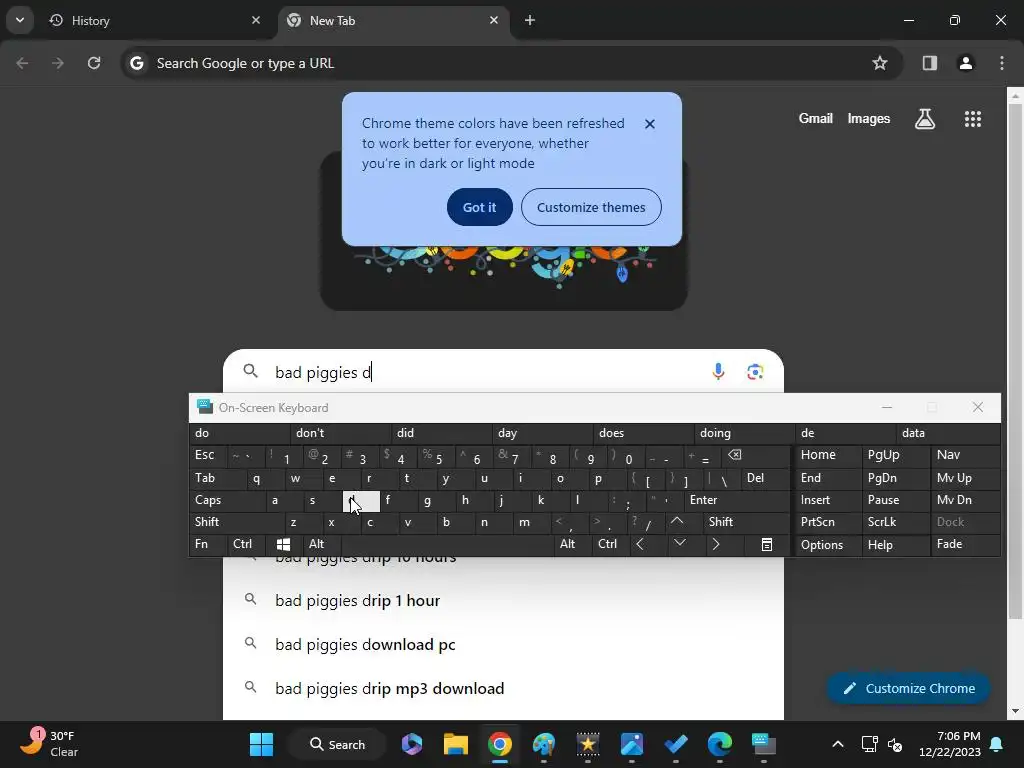This screenshot has width=1024, height=768.
Task: Tap the Esc key on On-Screen Keyboard
Action: pyautogui.click(x=207, y=455)
